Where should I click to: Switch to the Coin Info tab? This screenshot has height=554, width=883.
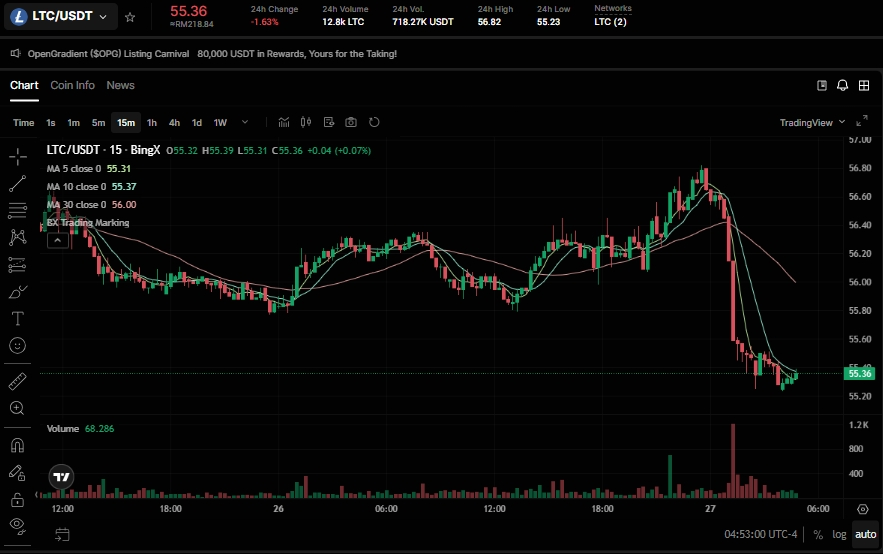72,86
